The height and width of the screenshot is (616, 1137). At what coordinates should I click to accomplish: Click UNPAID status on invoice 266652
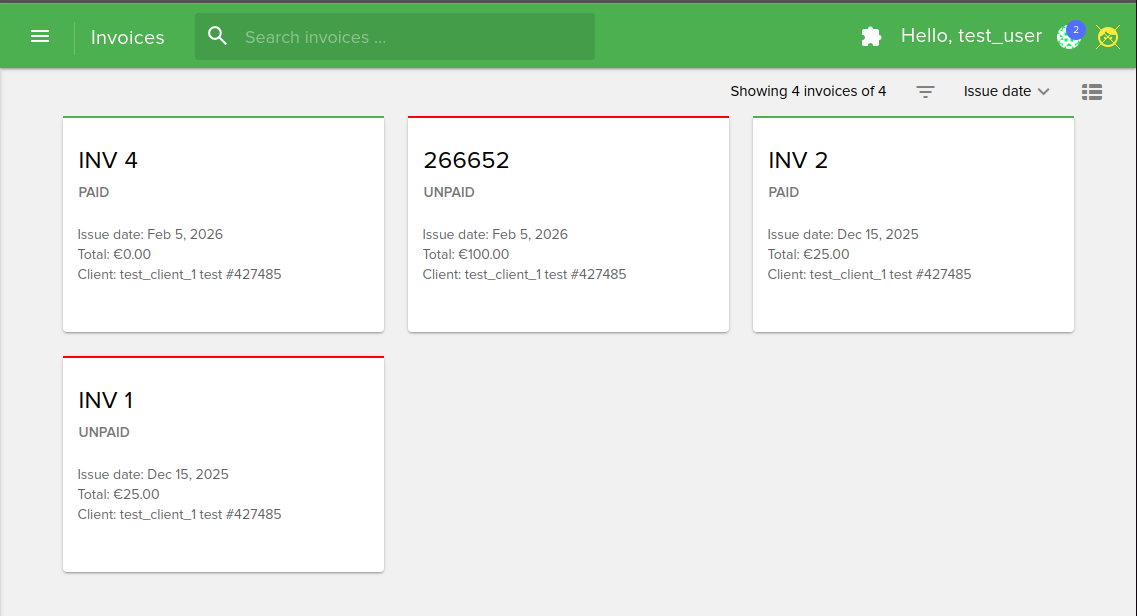[448, 192]
